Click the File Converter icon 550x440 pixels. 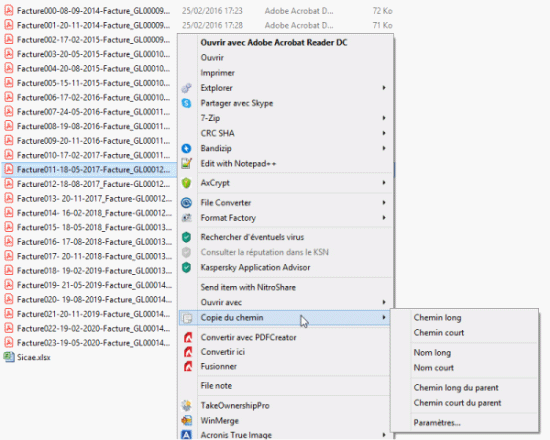186,203
